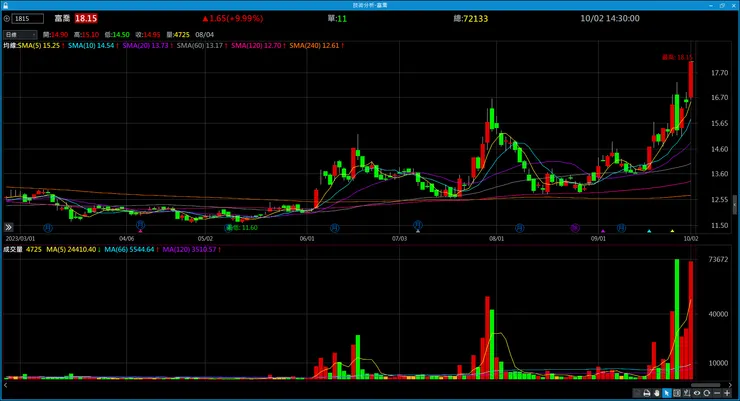Click the first dim icon in bottom toolbar

(637, 393)
